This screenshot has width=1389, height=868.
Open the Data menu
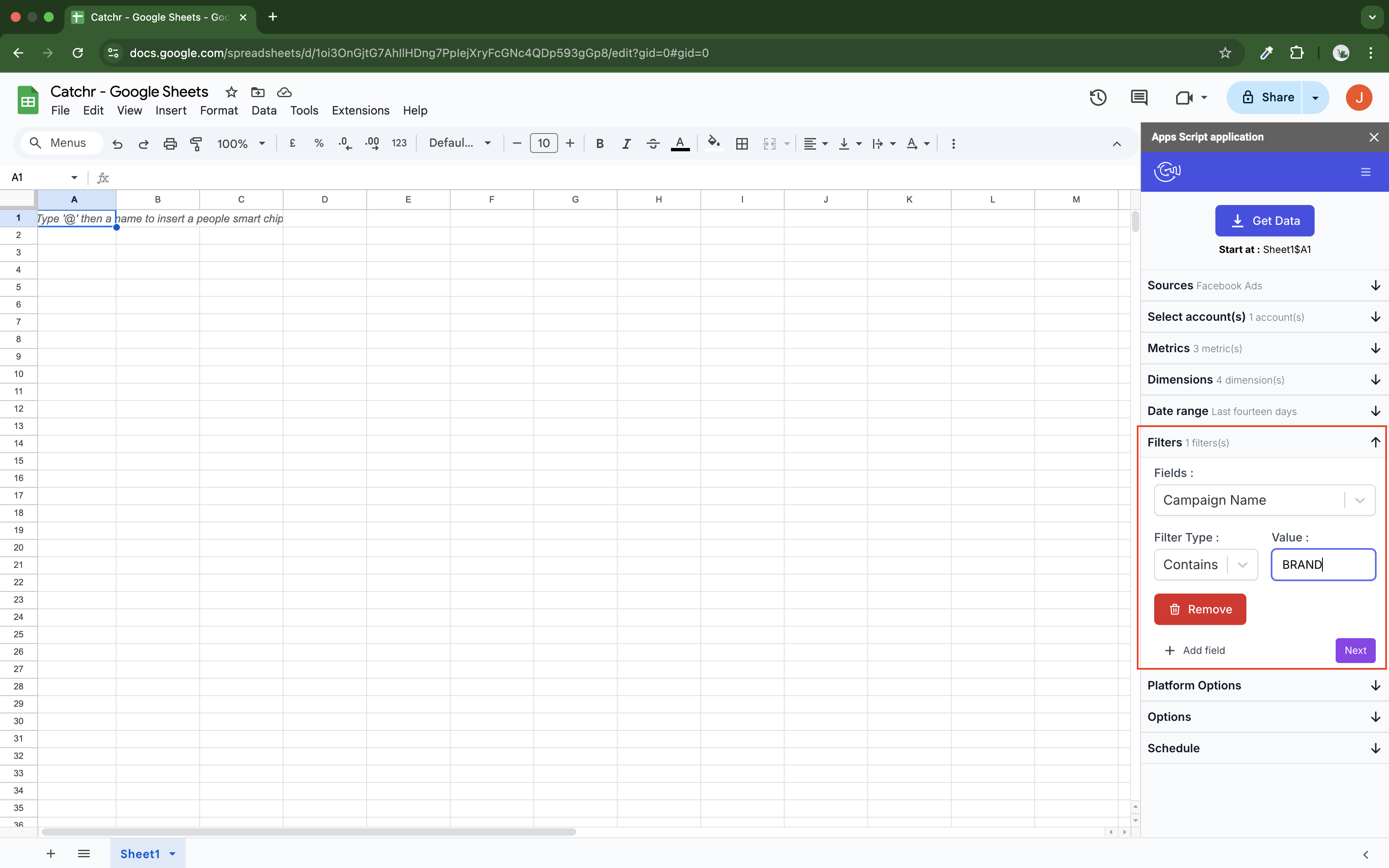[x=264, y=110]
